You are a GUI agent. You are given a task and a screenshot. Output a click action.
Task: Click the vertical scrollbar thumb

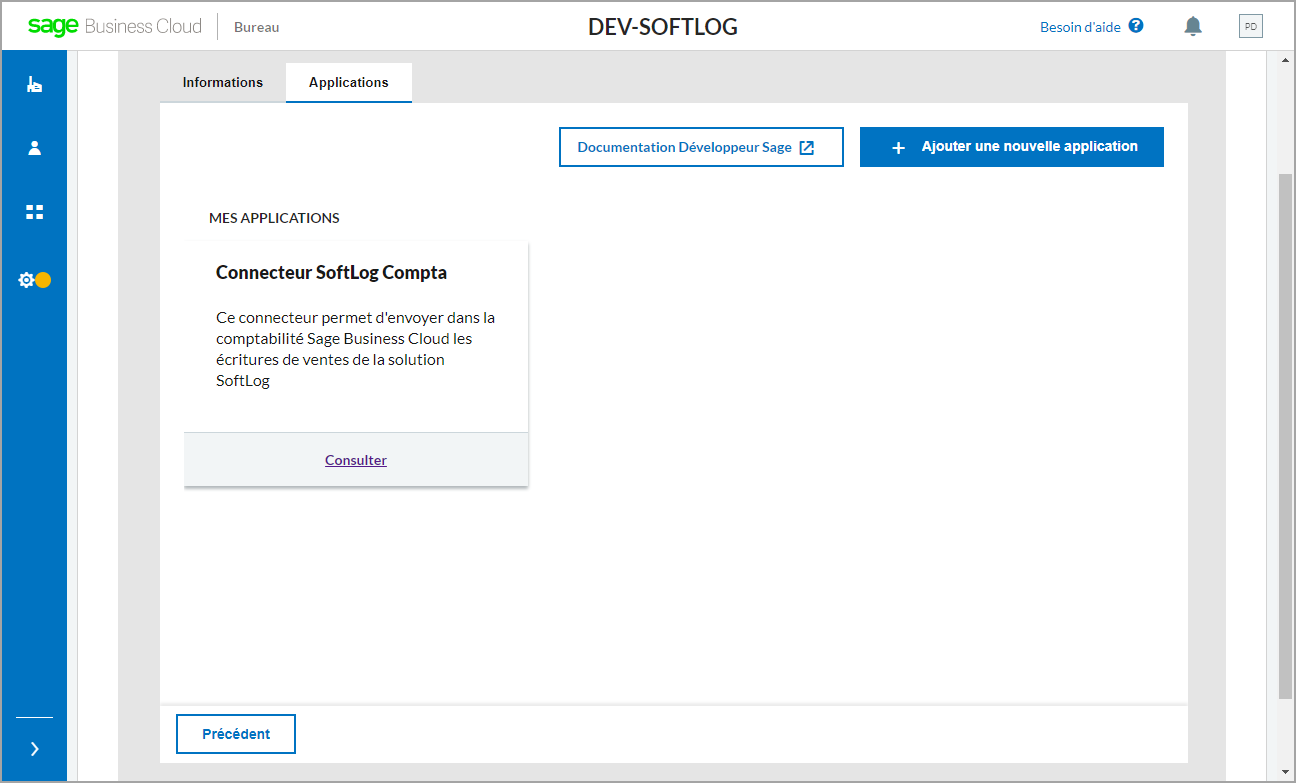tap(1285, 435)
